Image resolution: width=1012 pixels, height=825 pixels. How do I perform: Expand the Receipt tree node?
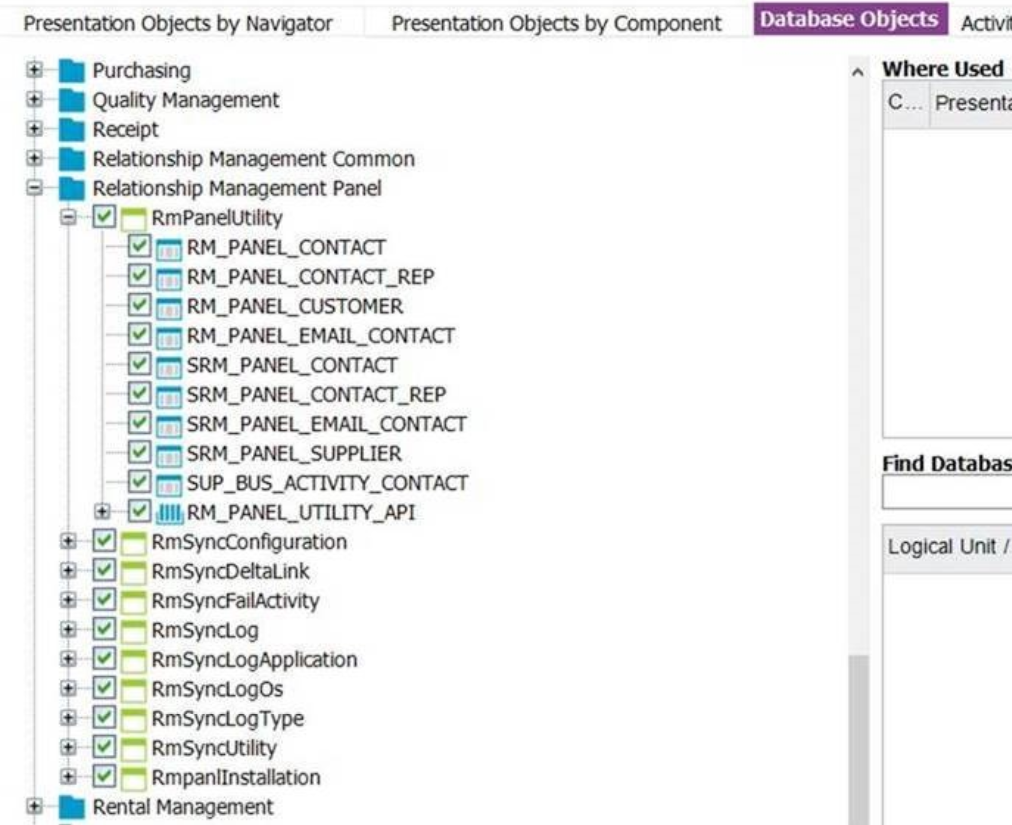(x=34, y=128)
